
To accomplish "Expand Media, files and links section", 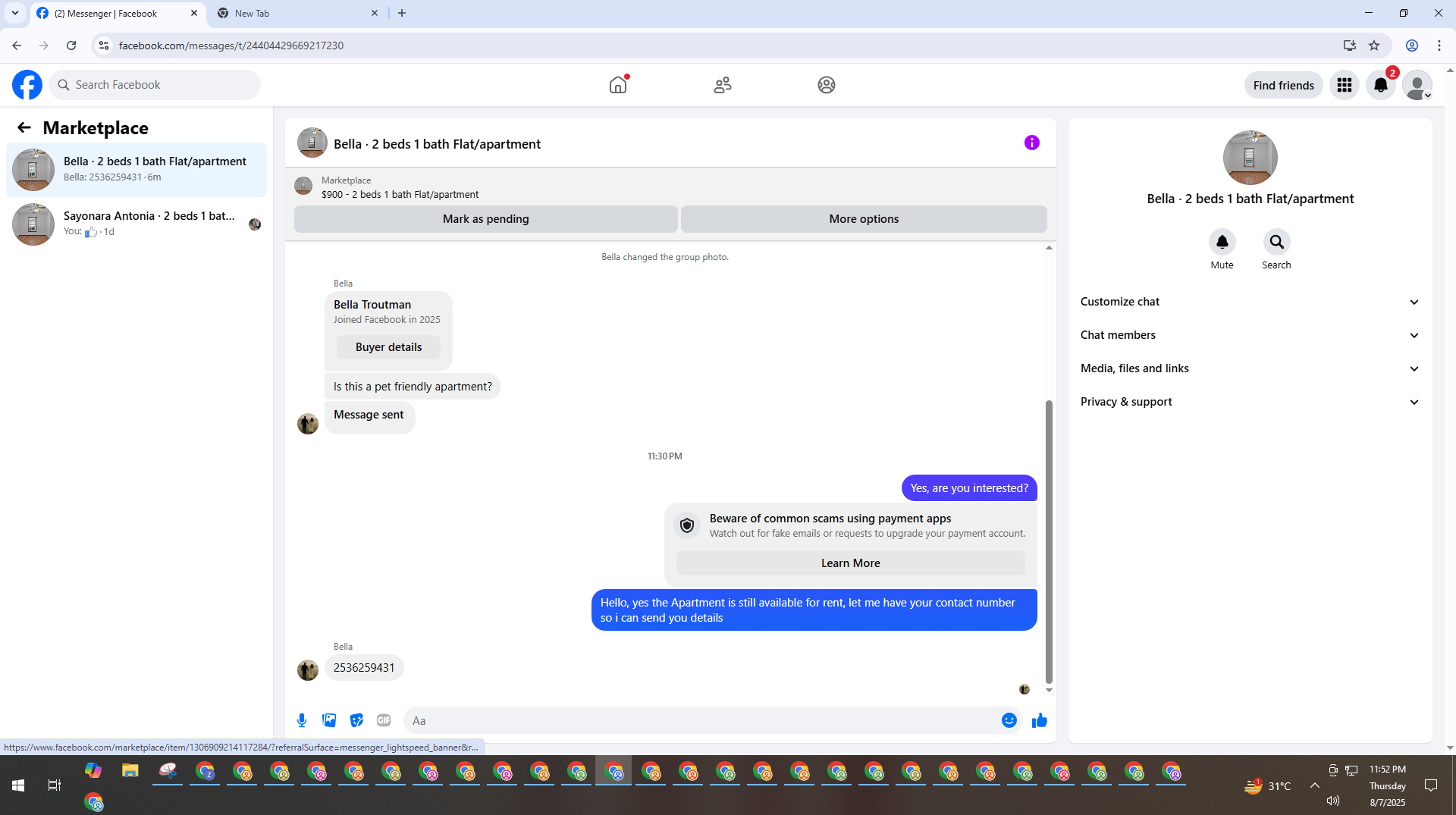I will click(1250, 368).
